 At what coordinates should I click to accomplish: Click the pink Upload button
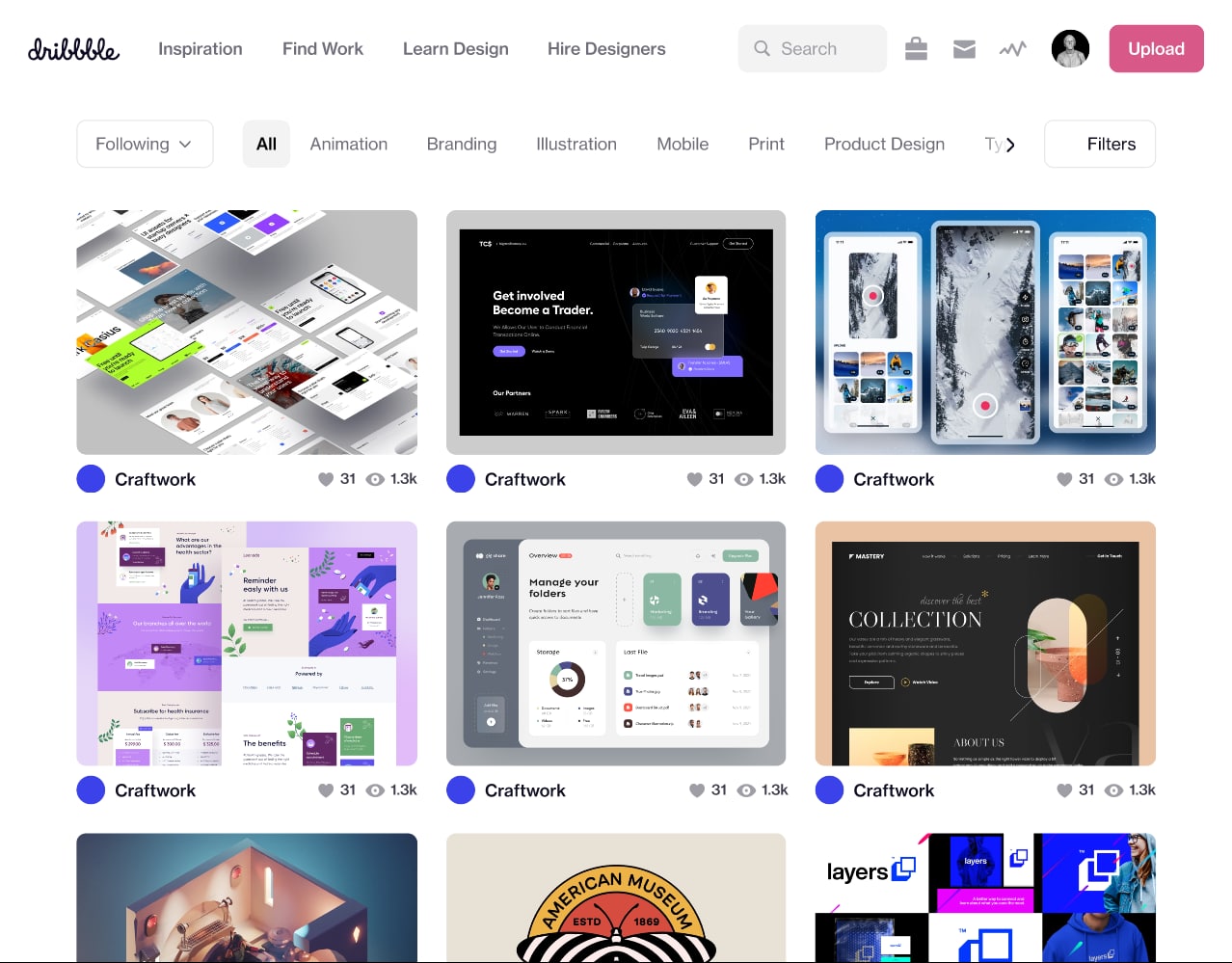pos(1156,48)
